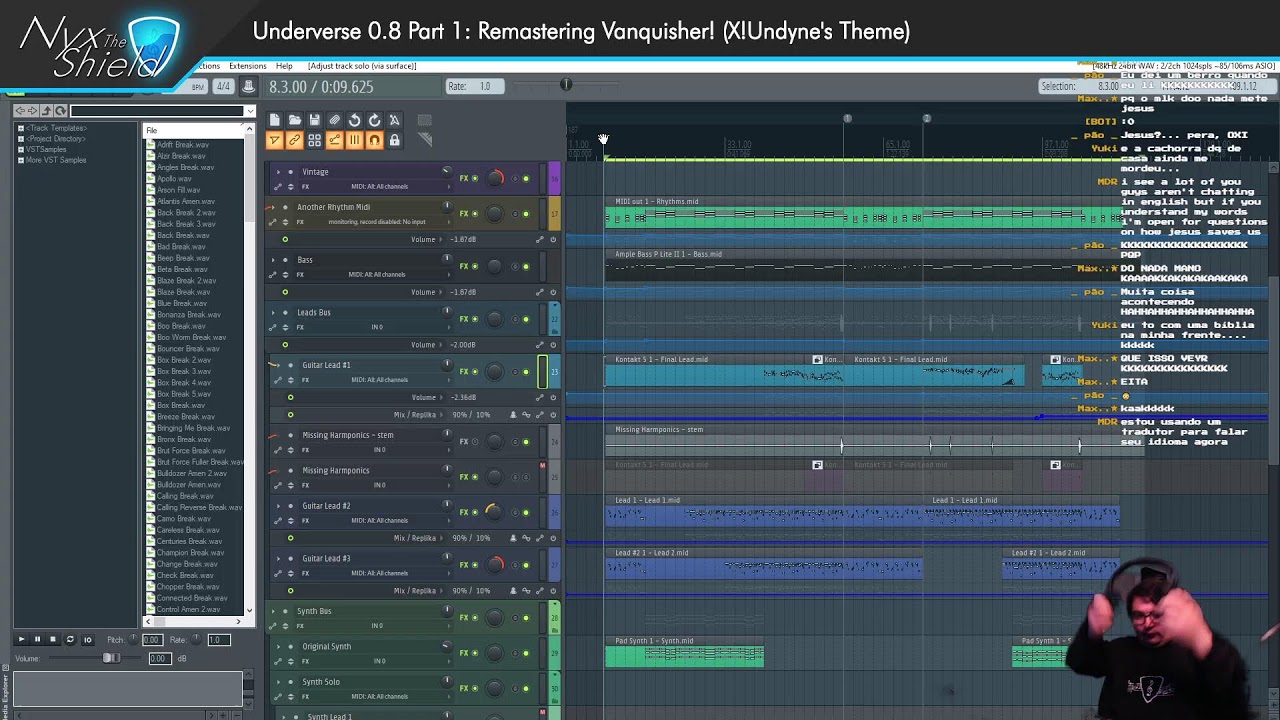Adjust the Media Explorer volume slider
Screen dimensions: 1280x720
point(110,658)
